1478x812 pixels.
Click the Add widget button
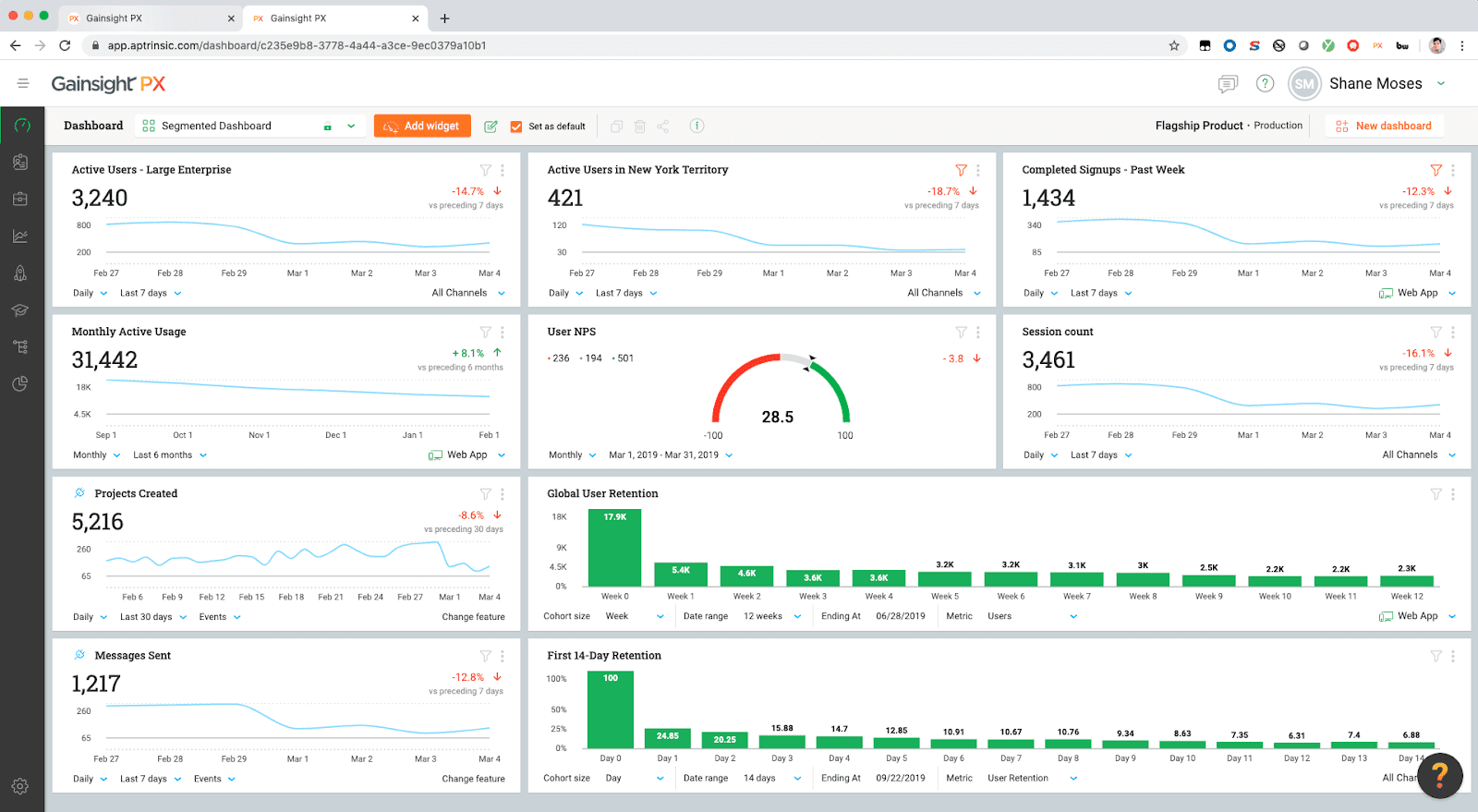(x=422, y=127)
